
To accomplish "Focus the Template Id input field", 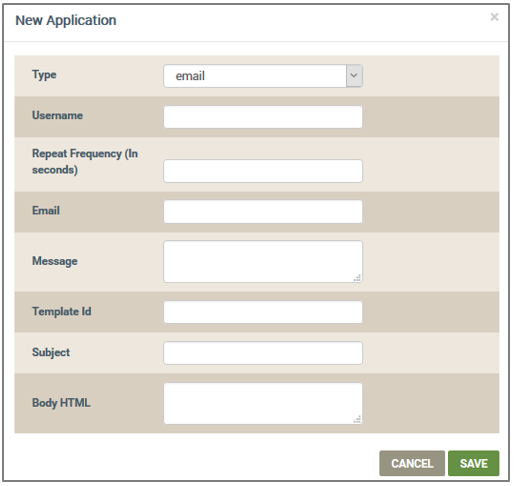I will coord(263,312).
